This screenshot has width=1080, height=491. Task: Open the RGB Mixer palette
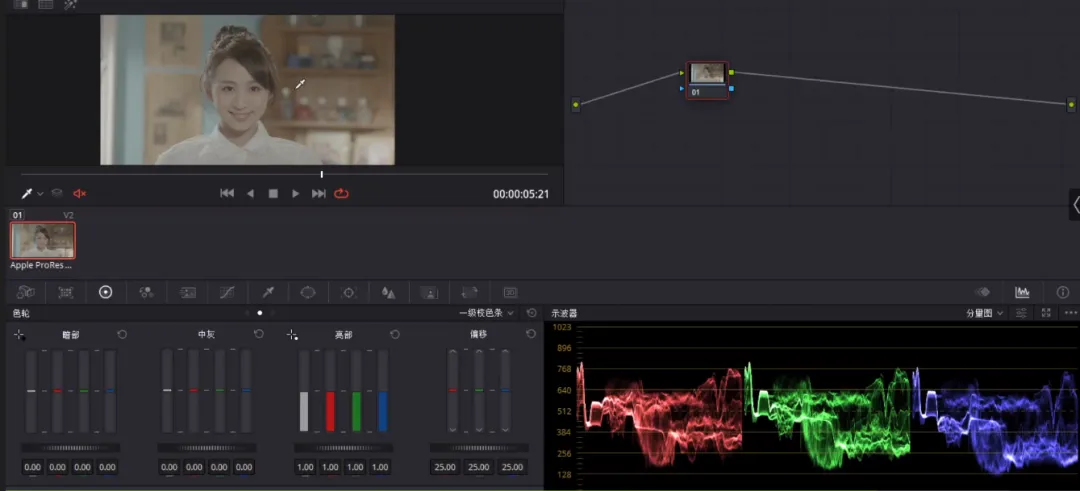(x=146, y=292)
